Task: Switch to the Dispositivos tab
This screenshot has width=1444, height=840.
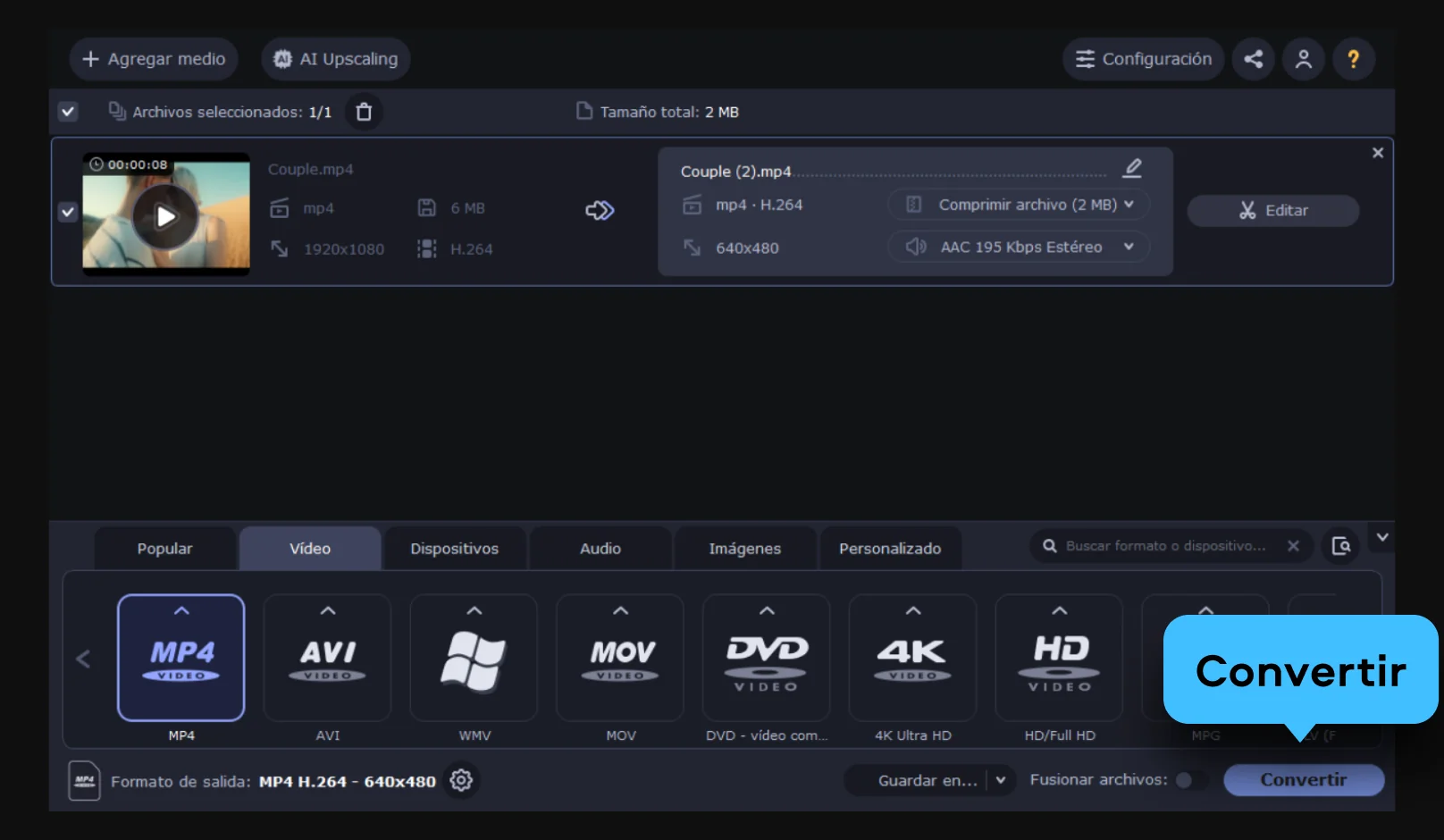Action: [454, 549]
